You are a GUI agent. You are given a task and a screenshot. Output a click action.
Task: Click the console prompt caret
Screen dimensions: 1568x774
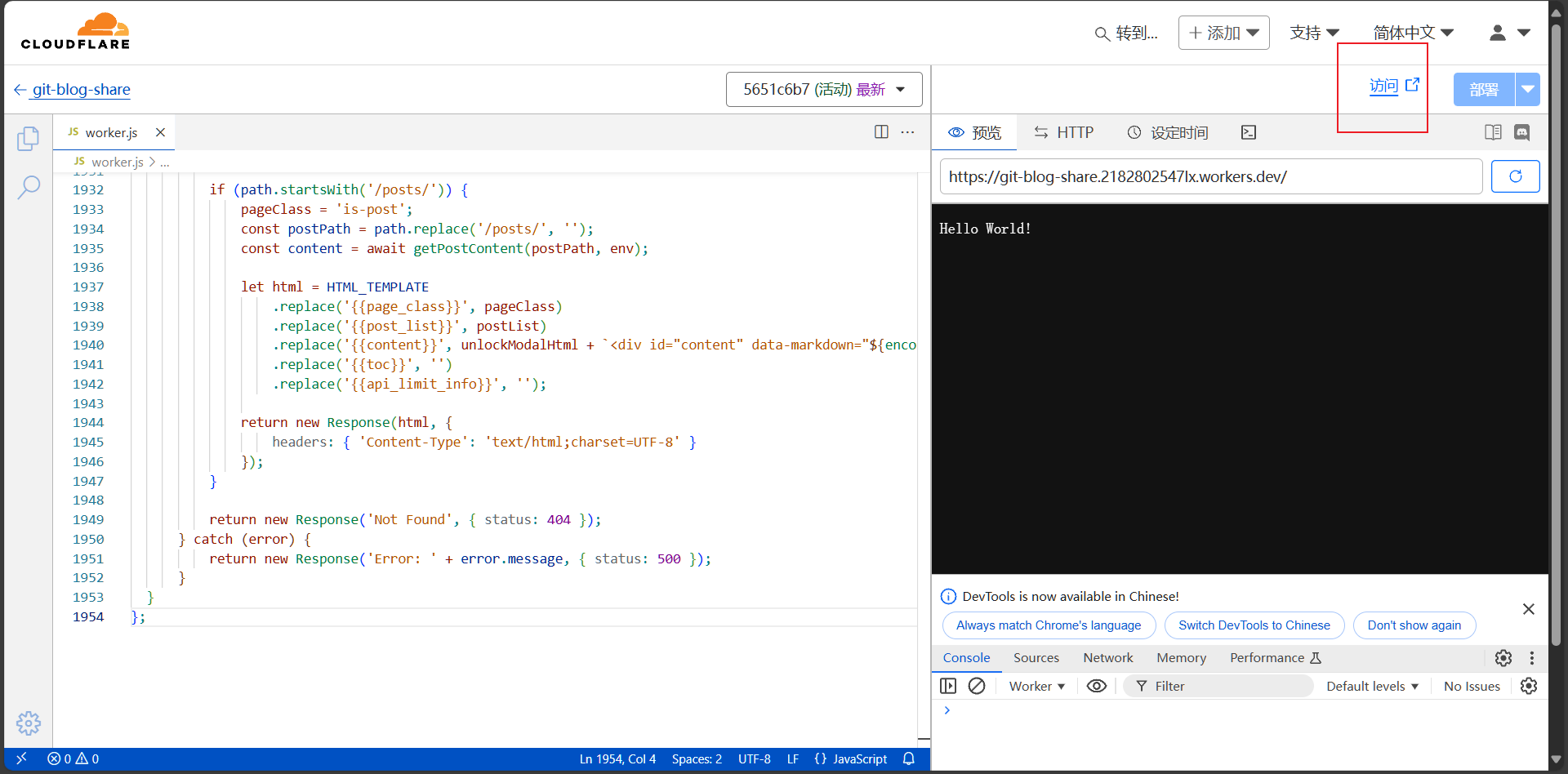coord(947,710)
